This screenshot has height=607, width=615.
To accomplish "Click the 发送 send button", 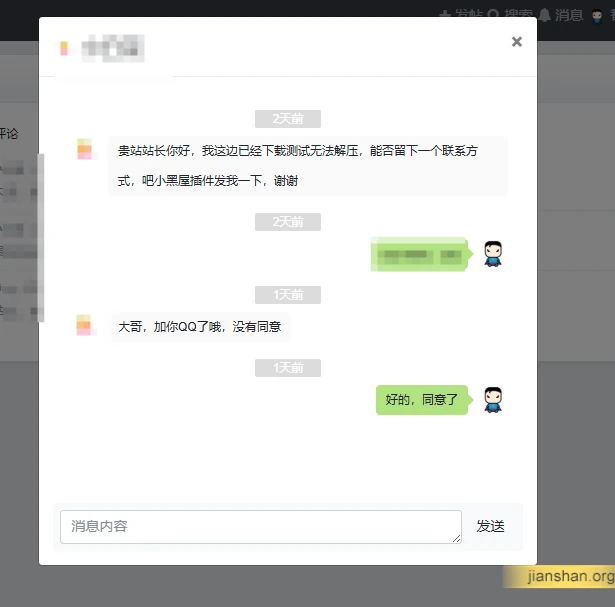I will [x=490, y=526].
